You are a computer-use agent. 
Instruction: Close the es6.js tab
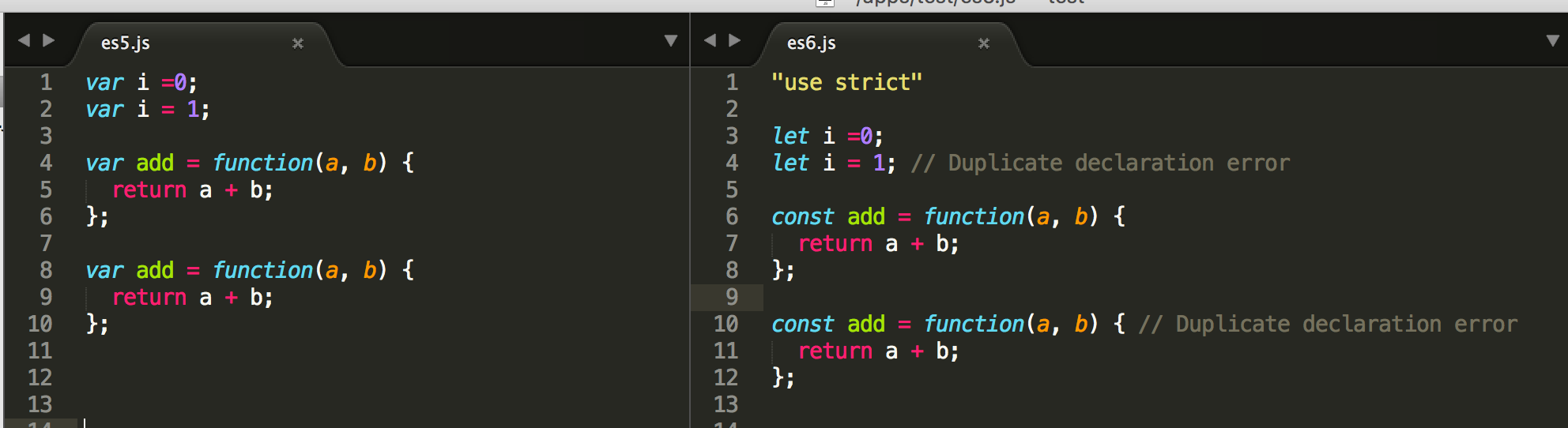click(x=984, y=43)
